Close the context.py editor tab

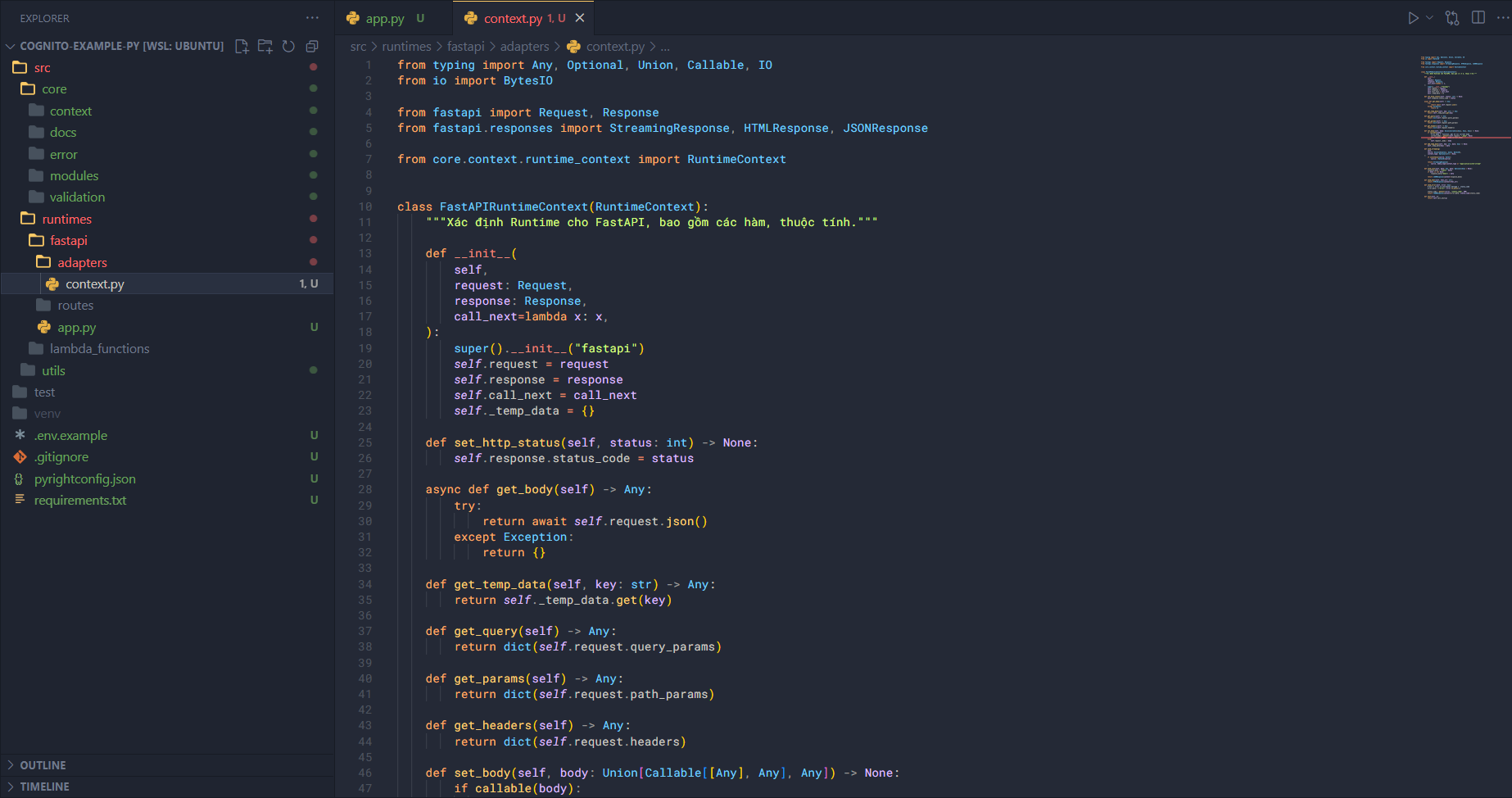tap(580, 18)
